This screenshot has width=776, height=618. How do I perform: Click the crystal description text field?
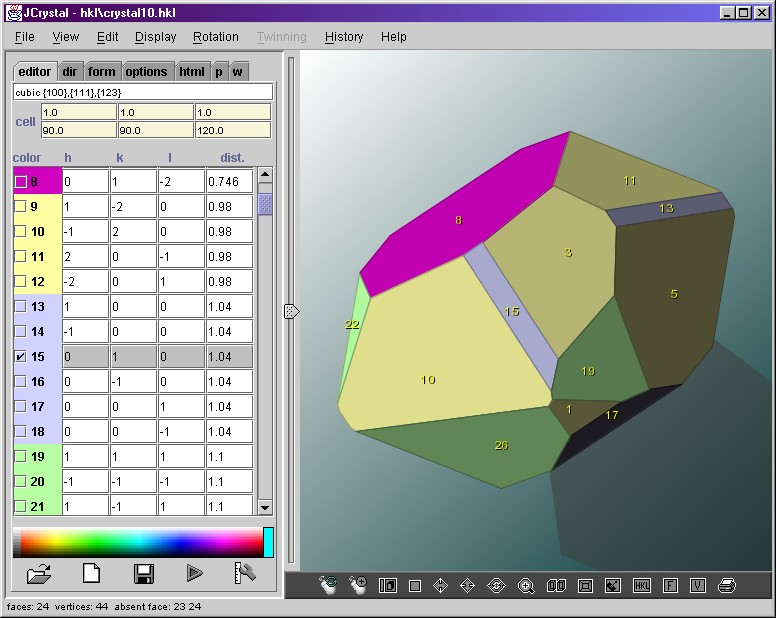click(143, 93)
